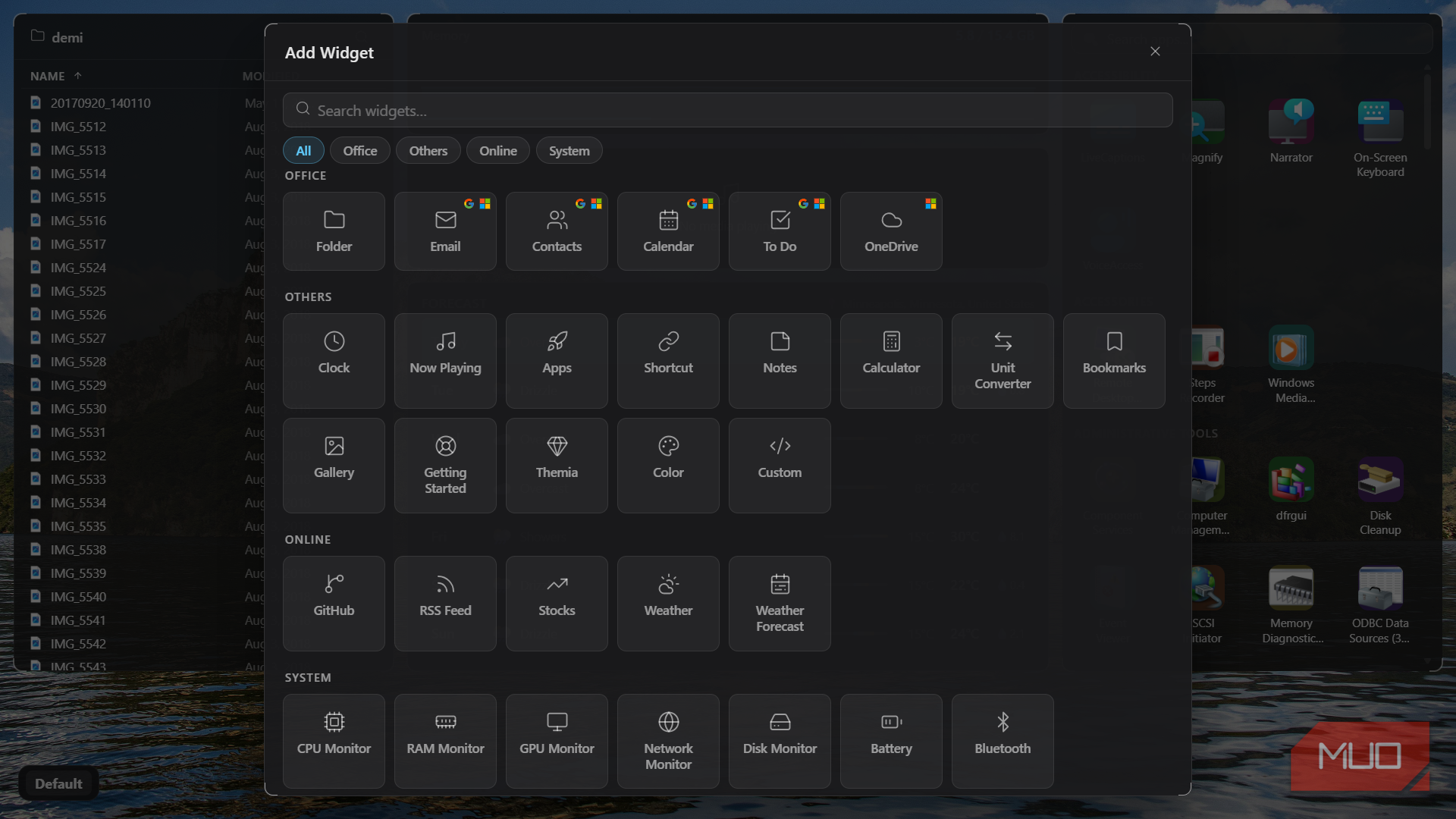
Task: Add the Clock widget
Action: pyautogui.click(x=334, y=361)
